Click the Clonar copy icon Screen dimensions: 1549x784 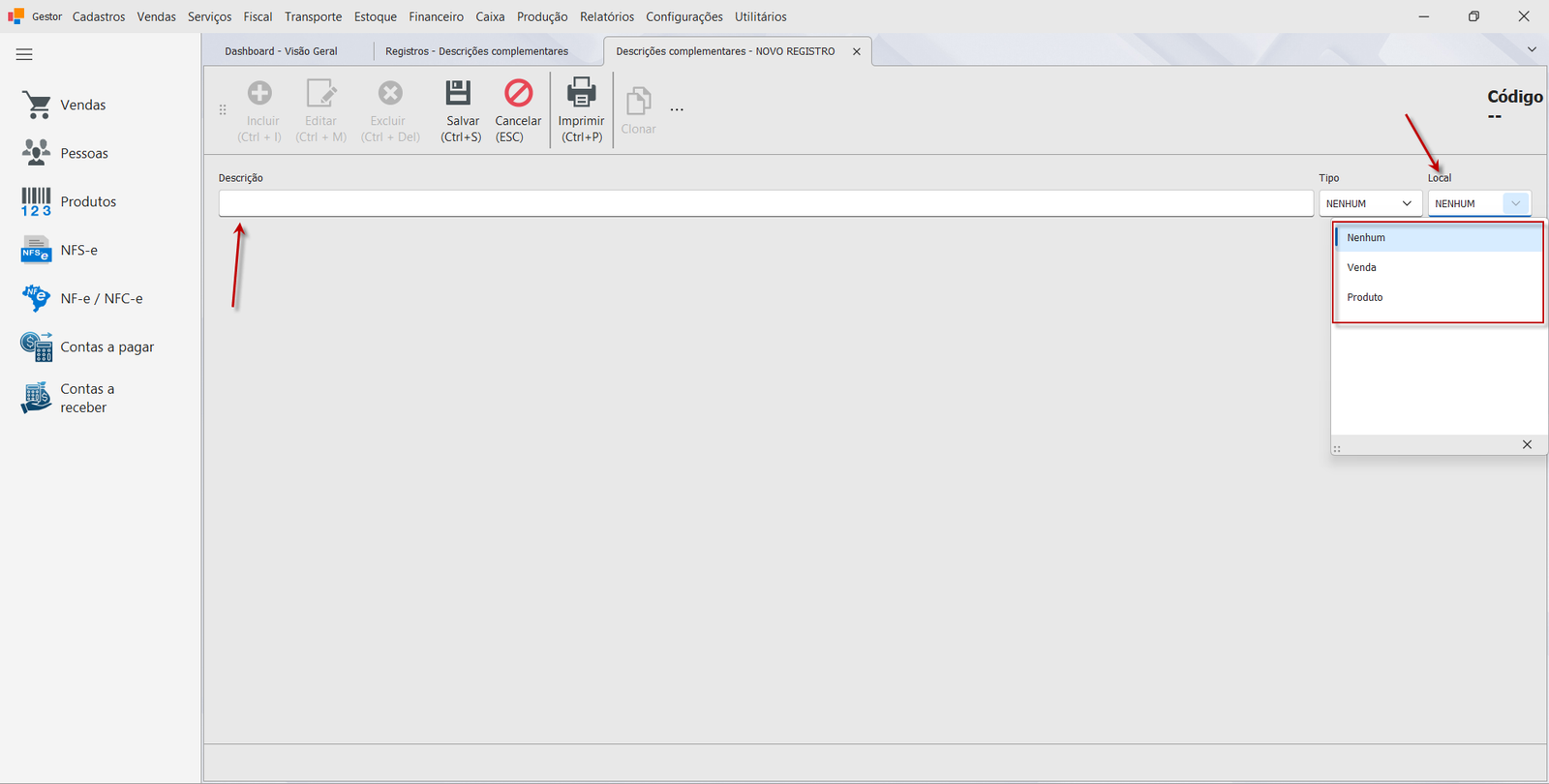(638, 101)
